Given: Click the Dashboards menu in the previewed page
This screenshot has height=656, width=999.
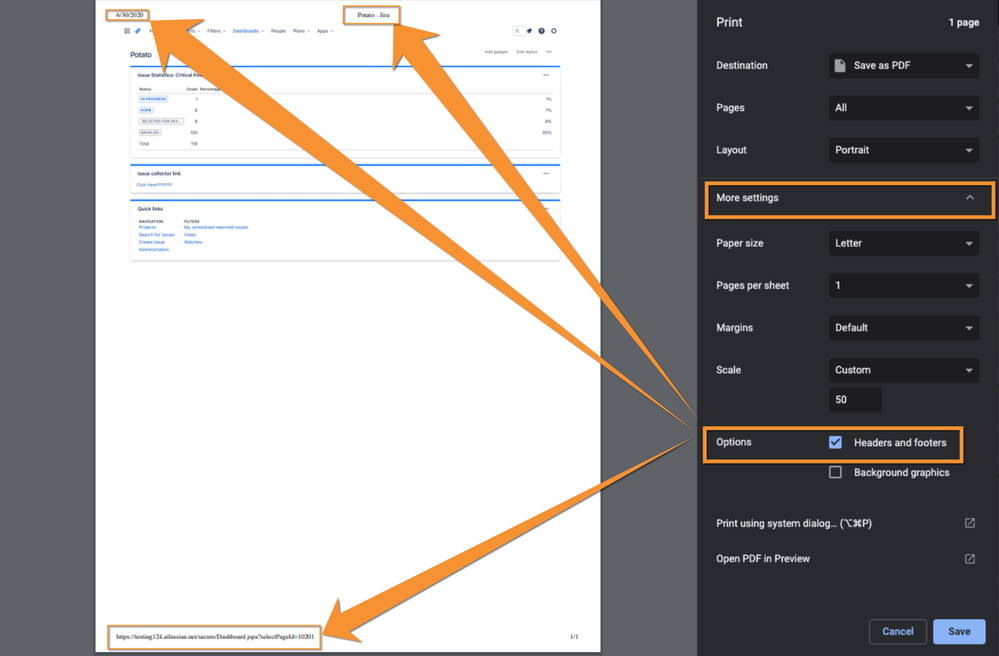Looking at the screenshot, I should tap(248, 31).
